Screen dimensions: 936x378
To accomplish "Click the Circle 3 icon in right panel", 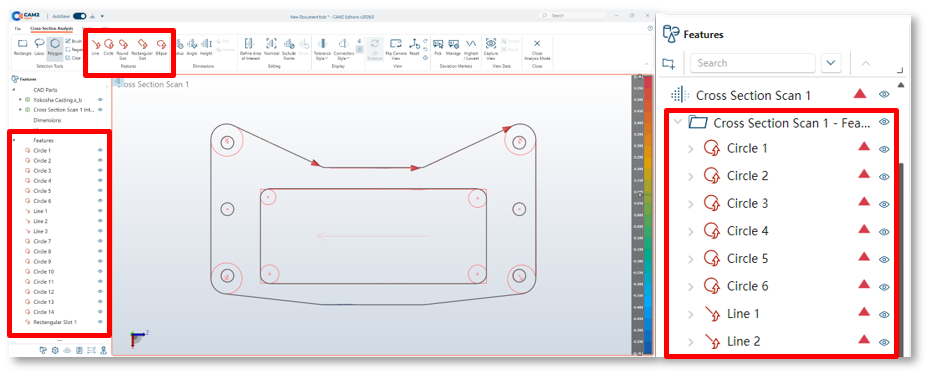I will point(712,204).
